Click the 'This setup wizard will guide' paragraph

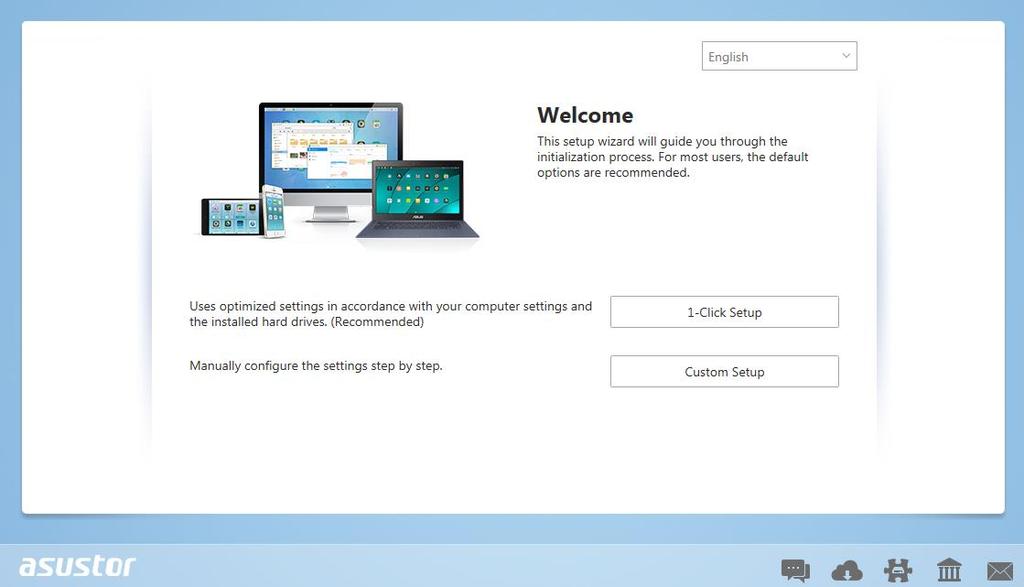673,157
